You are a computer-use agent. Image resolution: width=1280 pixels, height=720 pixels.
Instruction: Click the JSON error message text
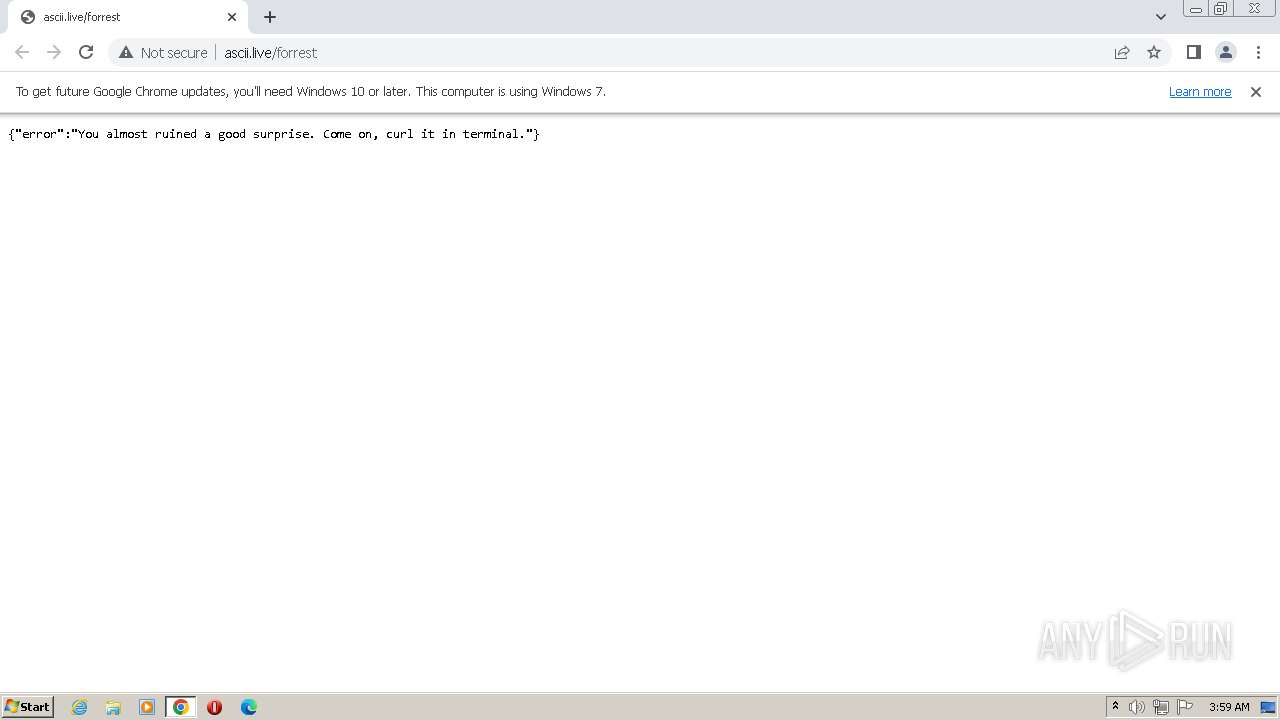click(274, 134)
